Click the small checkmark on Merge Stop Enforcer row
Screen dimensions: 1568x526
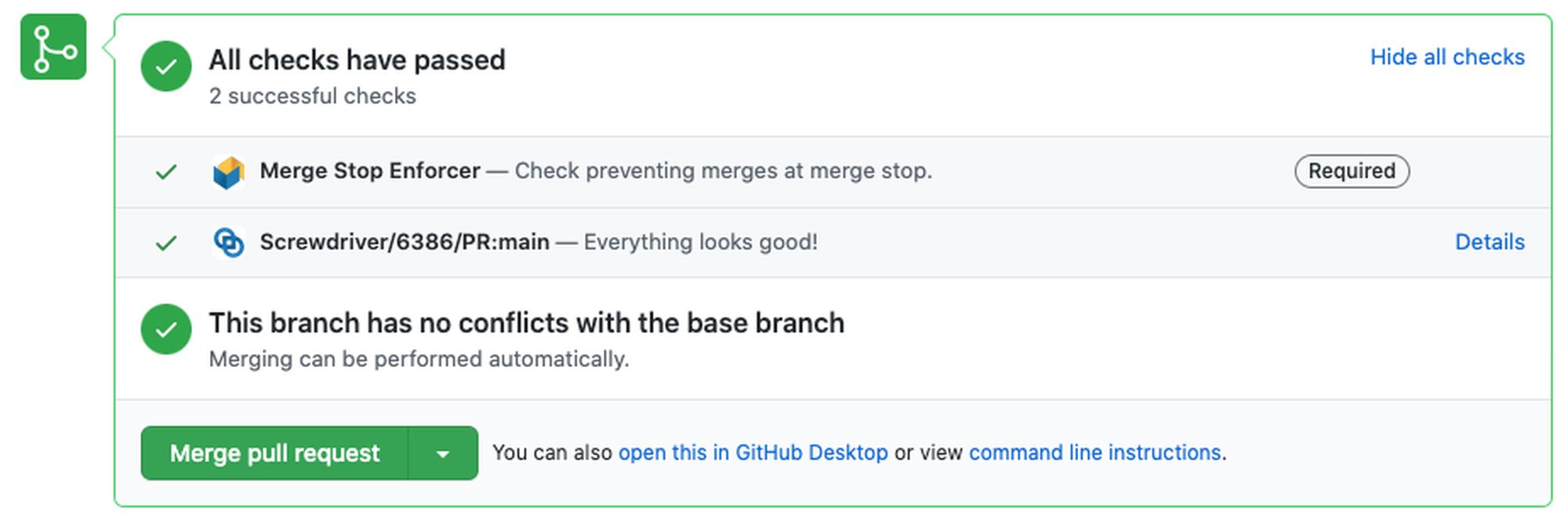tap(165, 172)
